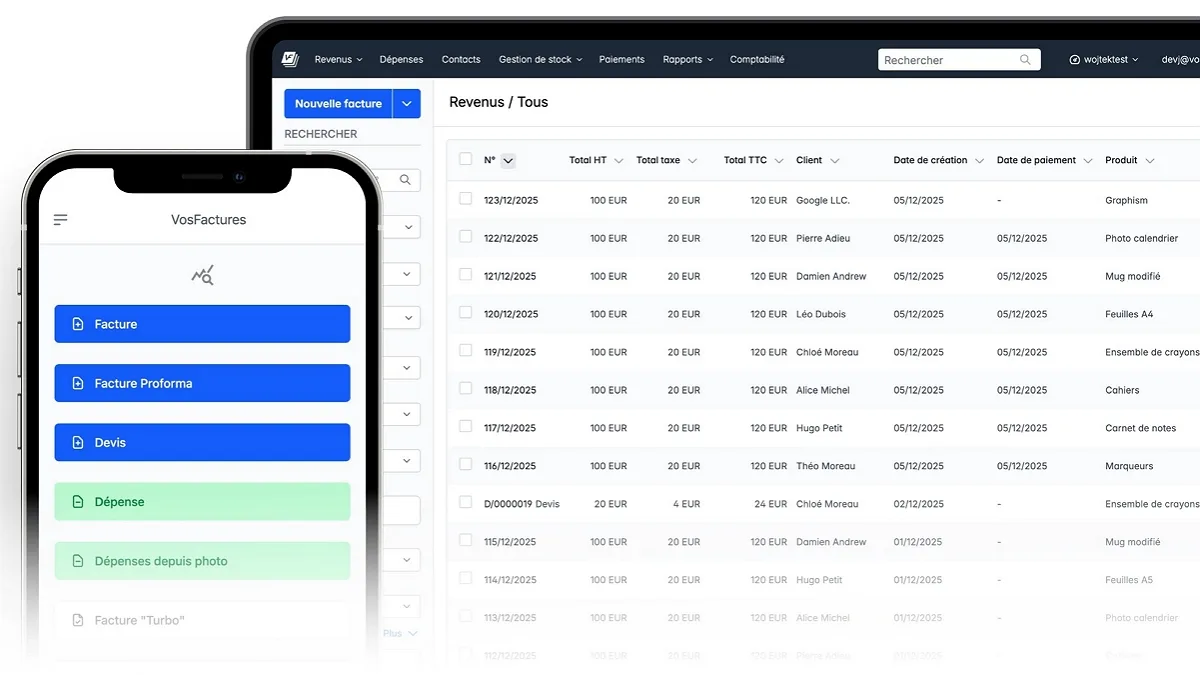1200x675 pixels.
Task: Go to the Dépenses menu item
Action: [x=401, y=60]
